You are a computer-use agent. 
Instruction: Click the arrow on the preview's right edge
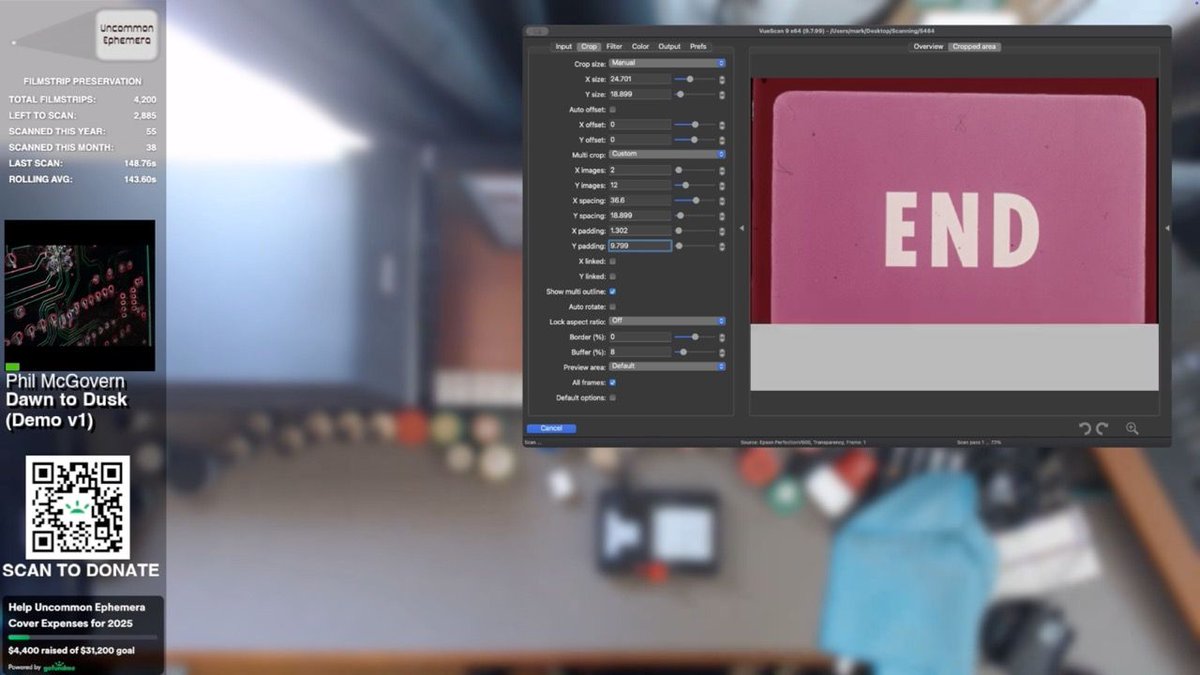[1167, 229]
